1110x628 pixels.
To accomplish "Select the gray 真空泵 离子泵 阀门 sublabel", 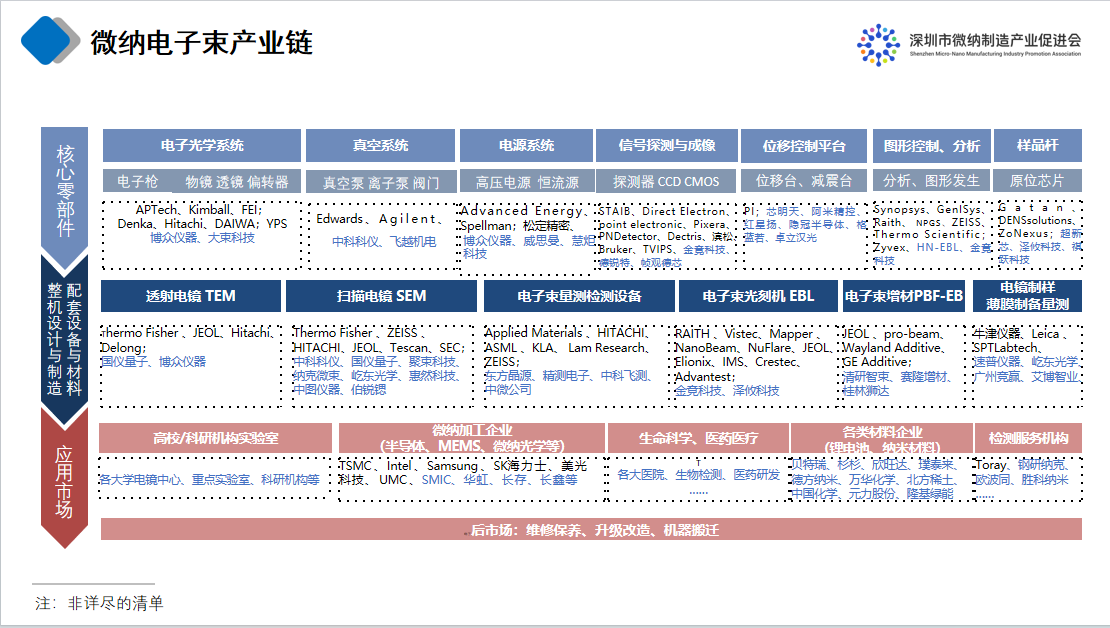I will tap(380, 183).
